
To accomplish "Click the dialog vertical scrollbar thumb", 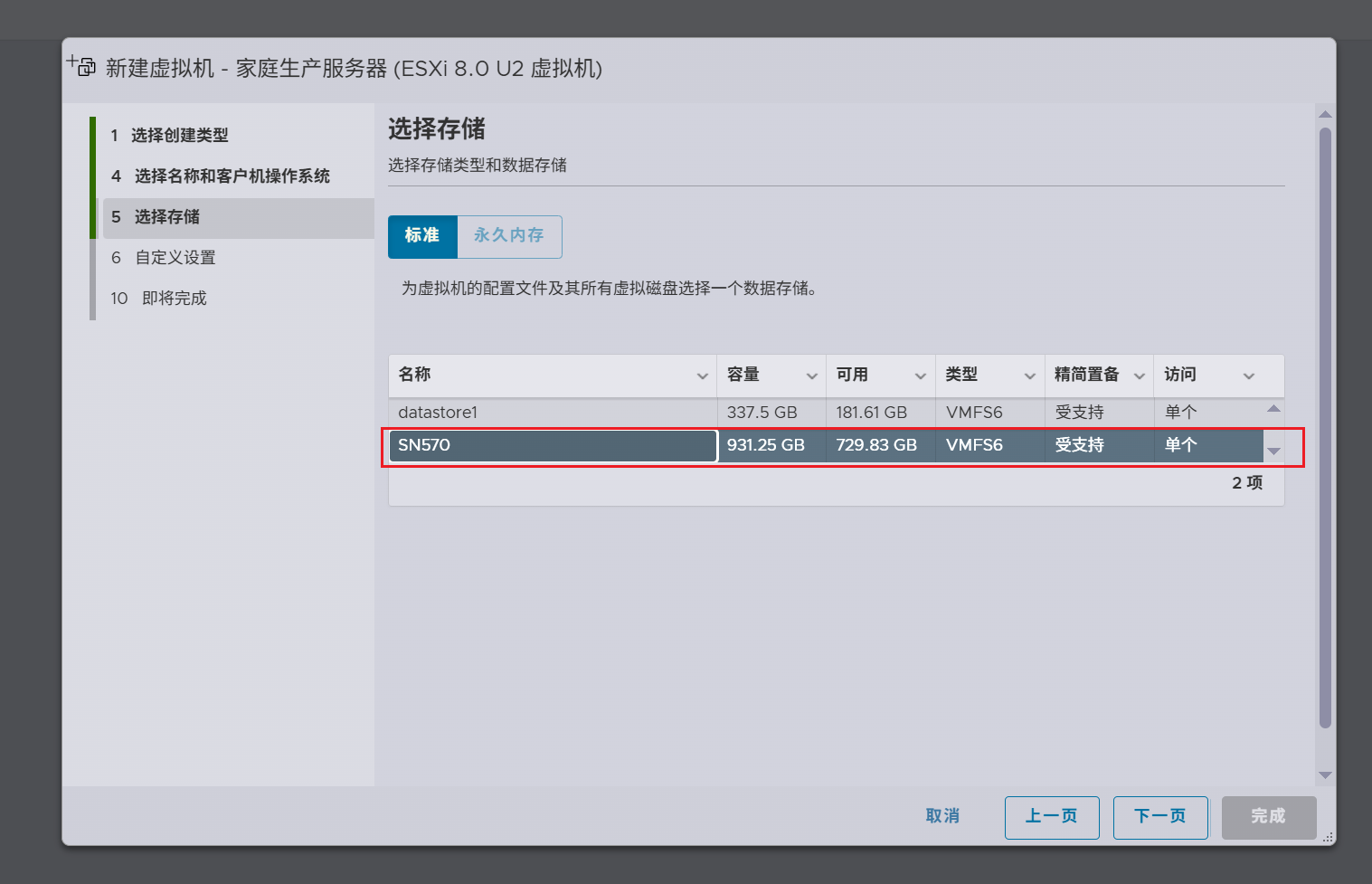I will tap(1325, 425).
